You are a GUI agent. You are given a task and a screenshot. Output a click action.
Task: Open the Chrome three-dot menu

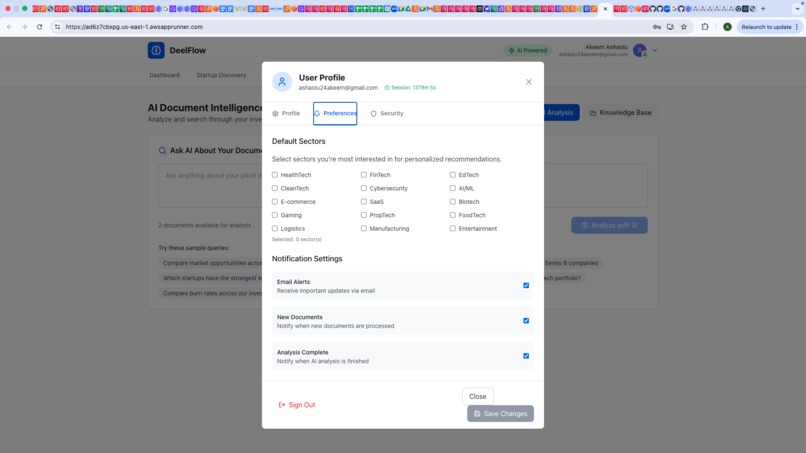coord(797,27)
